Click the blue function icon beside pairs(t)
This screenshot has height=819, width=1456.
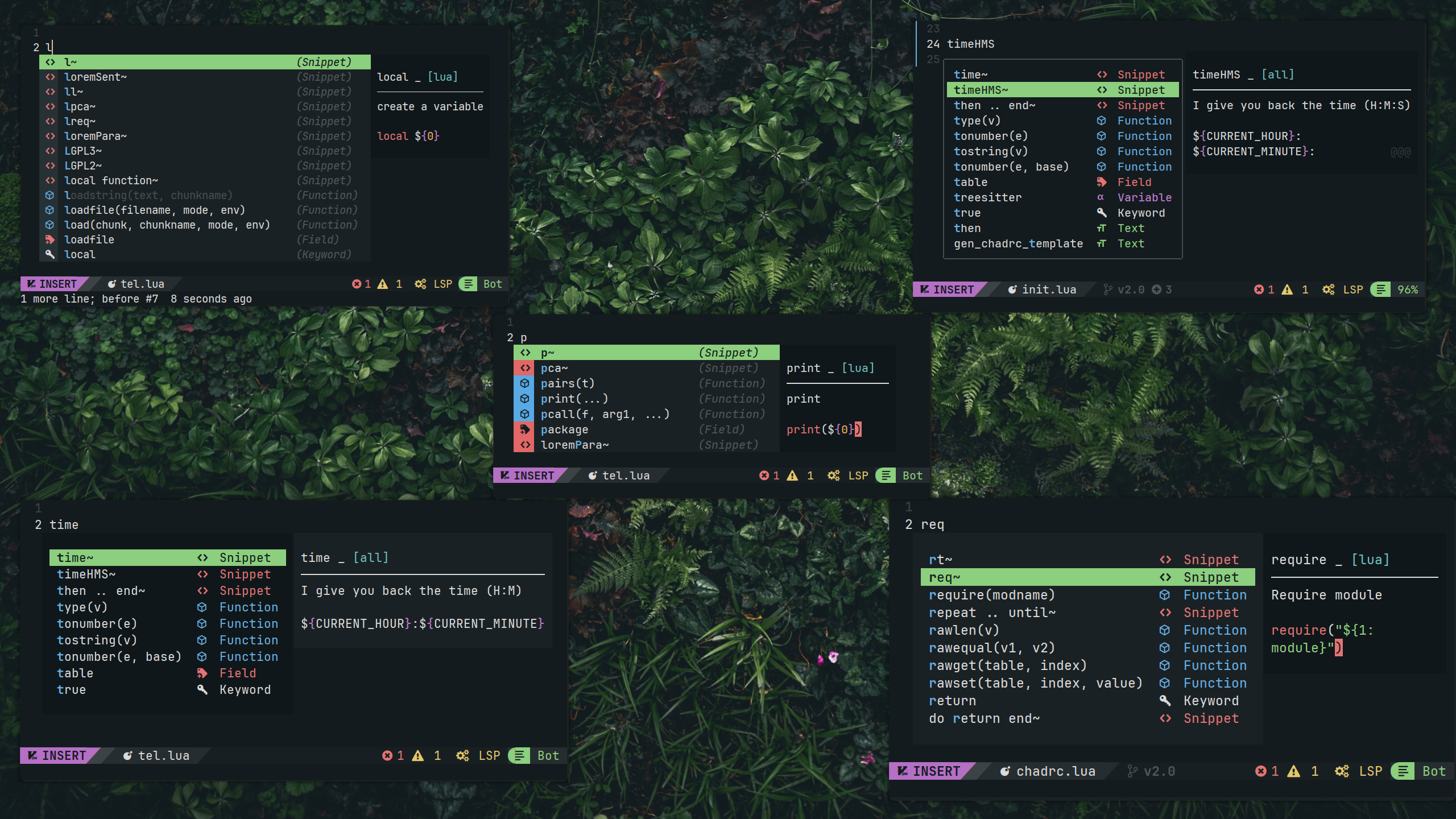[x=524, y=383]
